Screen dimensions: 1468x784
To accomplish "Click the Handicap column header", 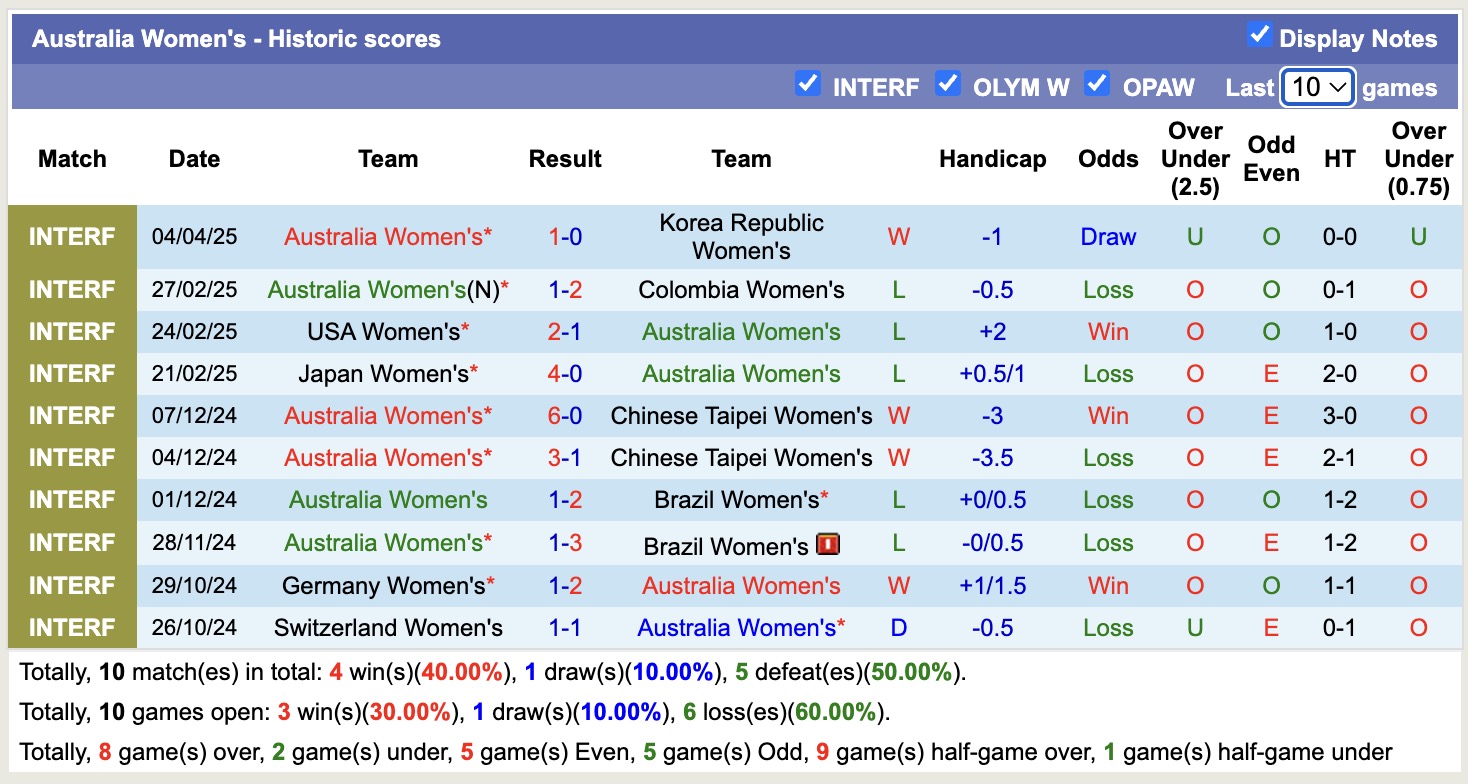I will 992,159.
